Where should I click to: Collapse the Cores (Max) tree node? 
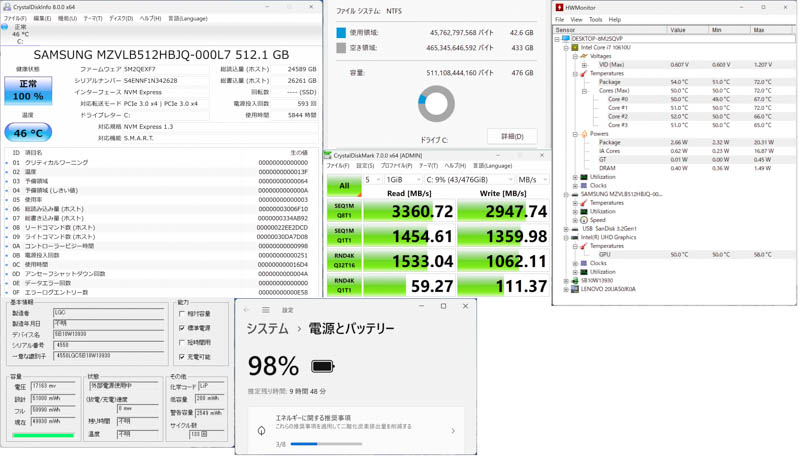click(x=584, y=91)
